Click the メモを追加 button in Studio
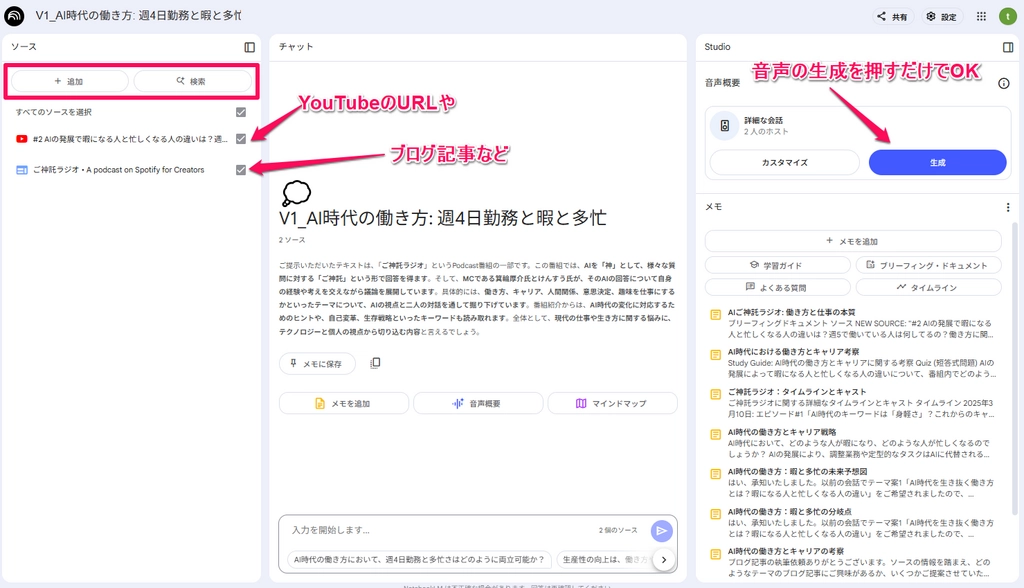Screen dimensions: 1024x588 tap(852, 241)
